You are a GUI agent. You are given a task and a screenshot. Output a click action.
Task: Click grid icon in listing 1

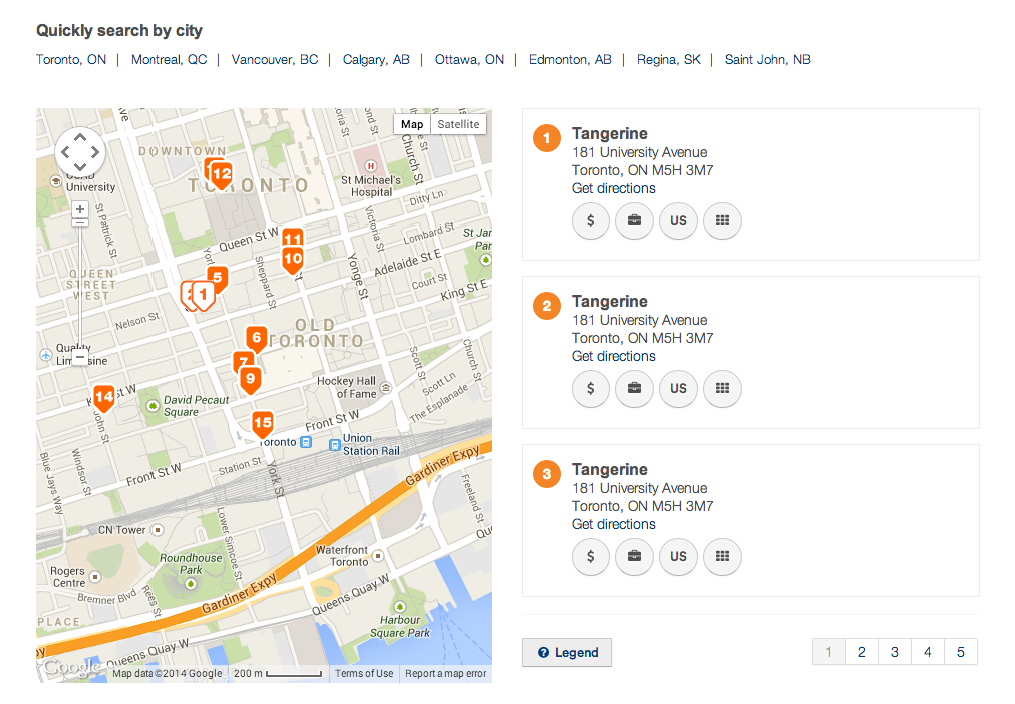(x=722, y=221)
